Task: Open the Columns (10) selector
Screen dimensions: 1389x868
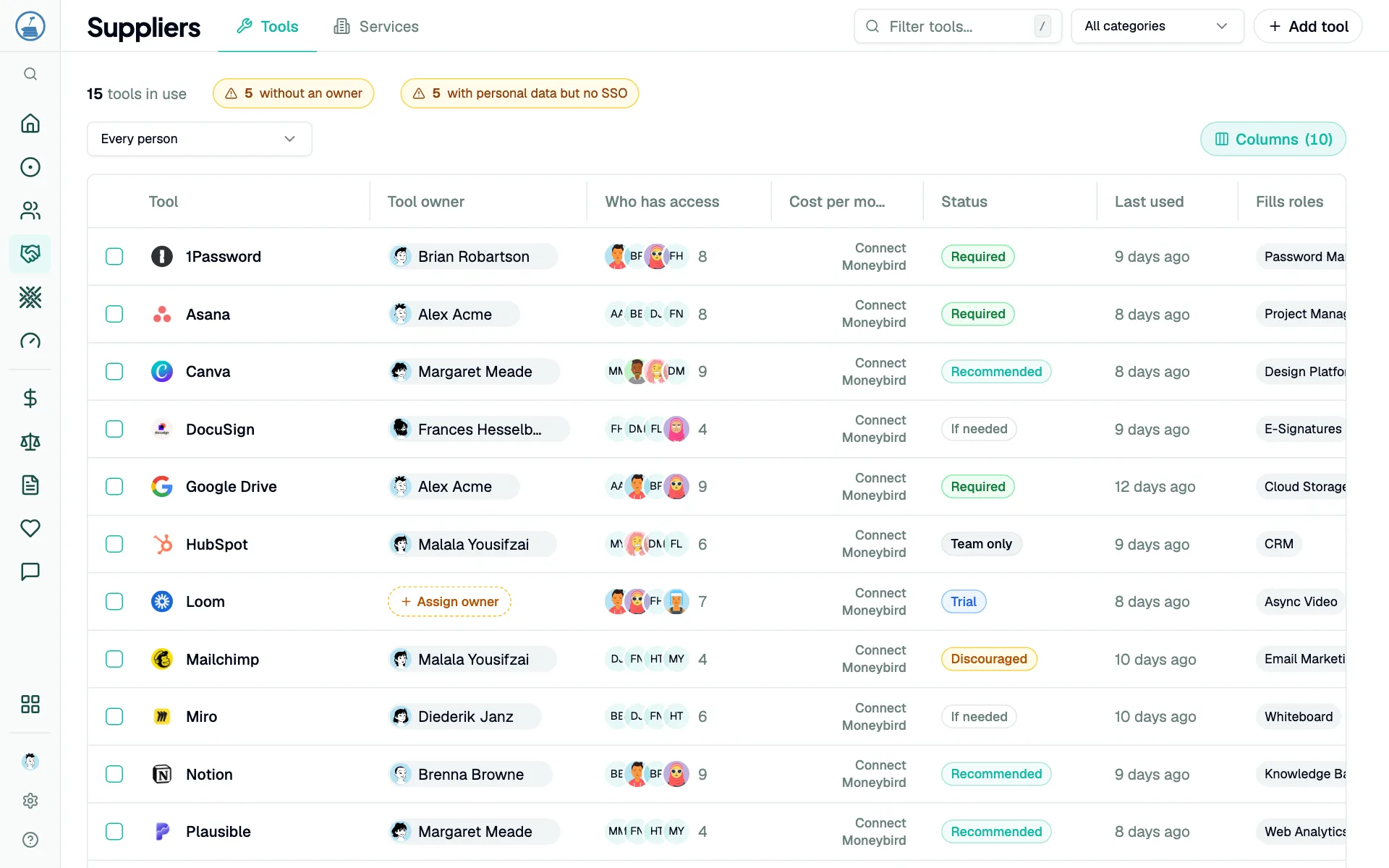Action: pos(1273,139)
